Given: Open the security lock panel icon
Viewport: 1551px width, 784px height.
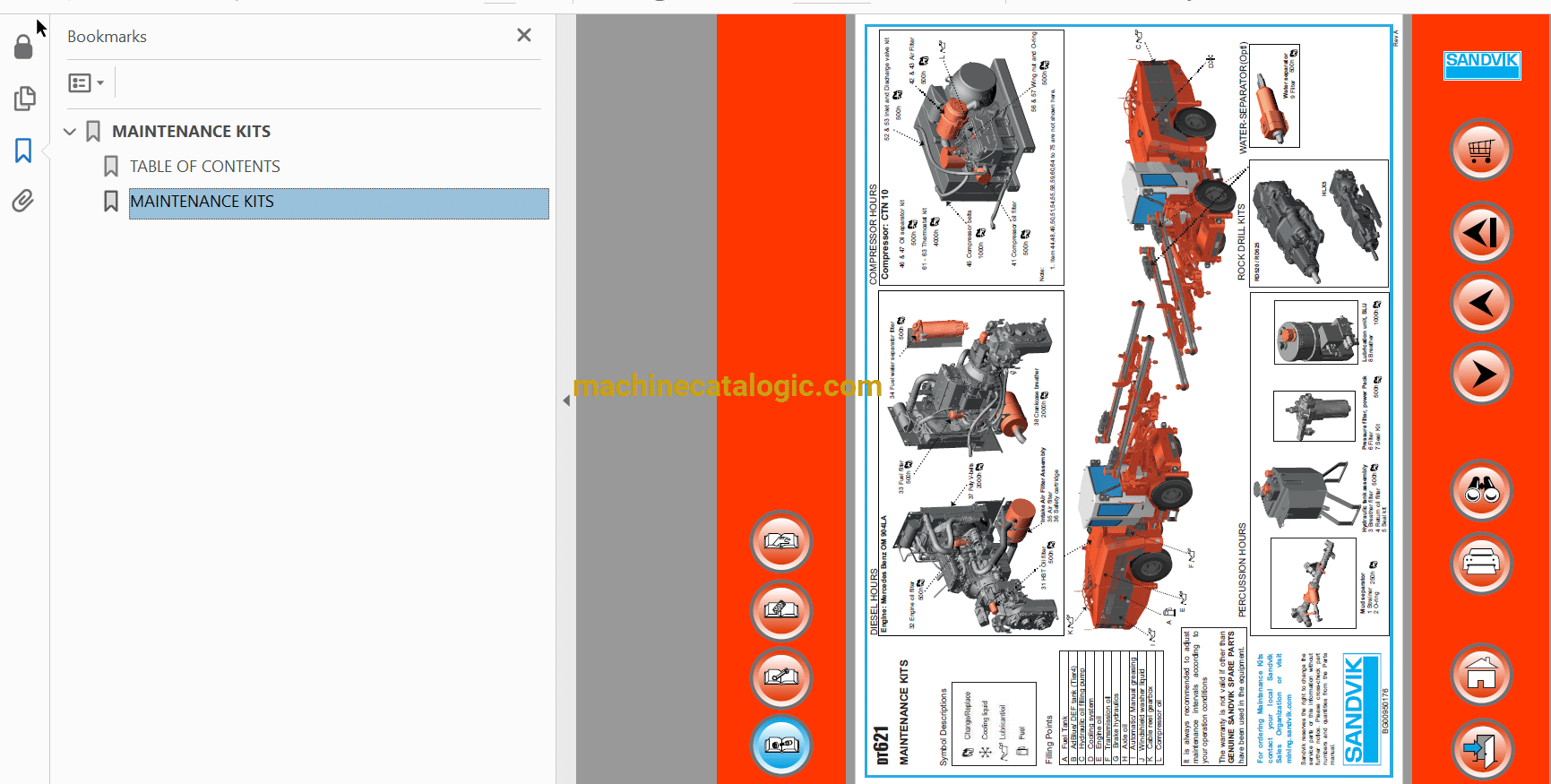Looking at the screenshot, I should [23, 47].
